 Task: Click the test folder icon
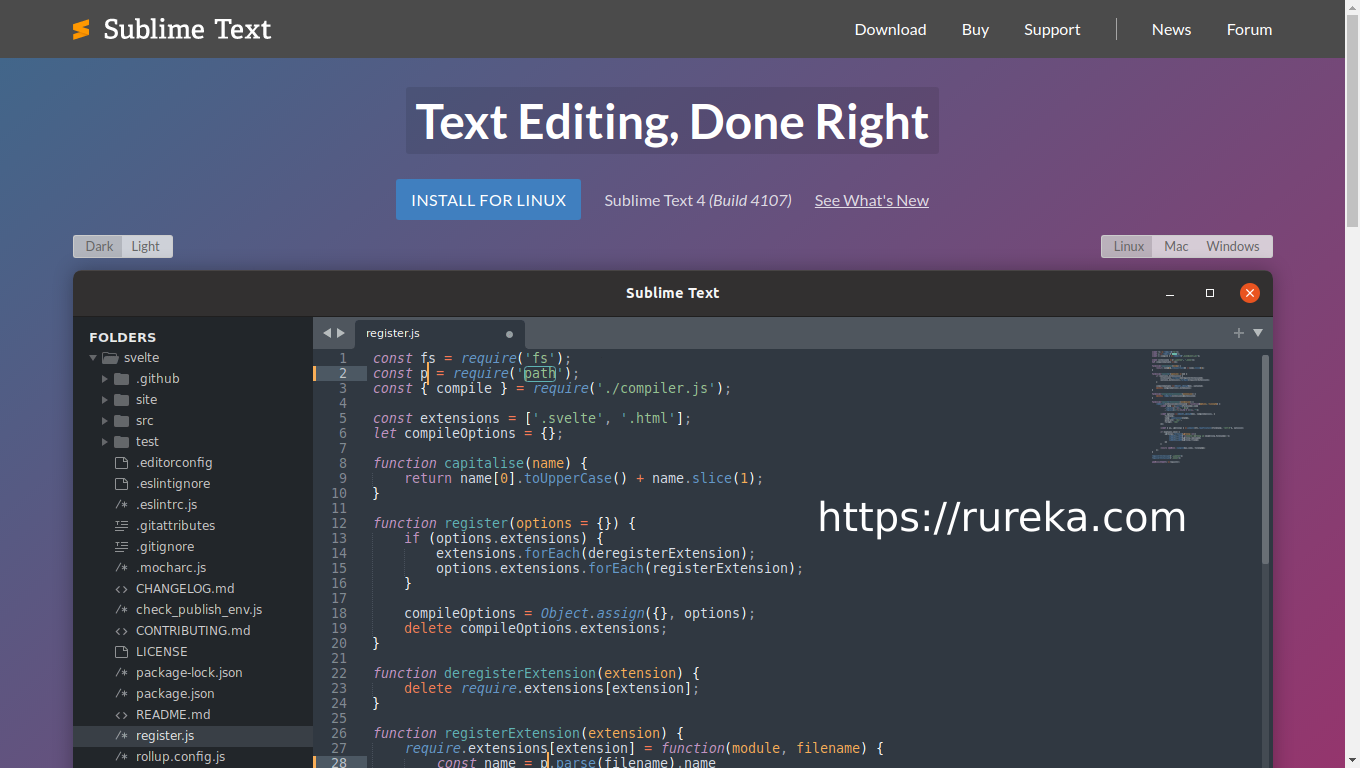tap(121, 442)
